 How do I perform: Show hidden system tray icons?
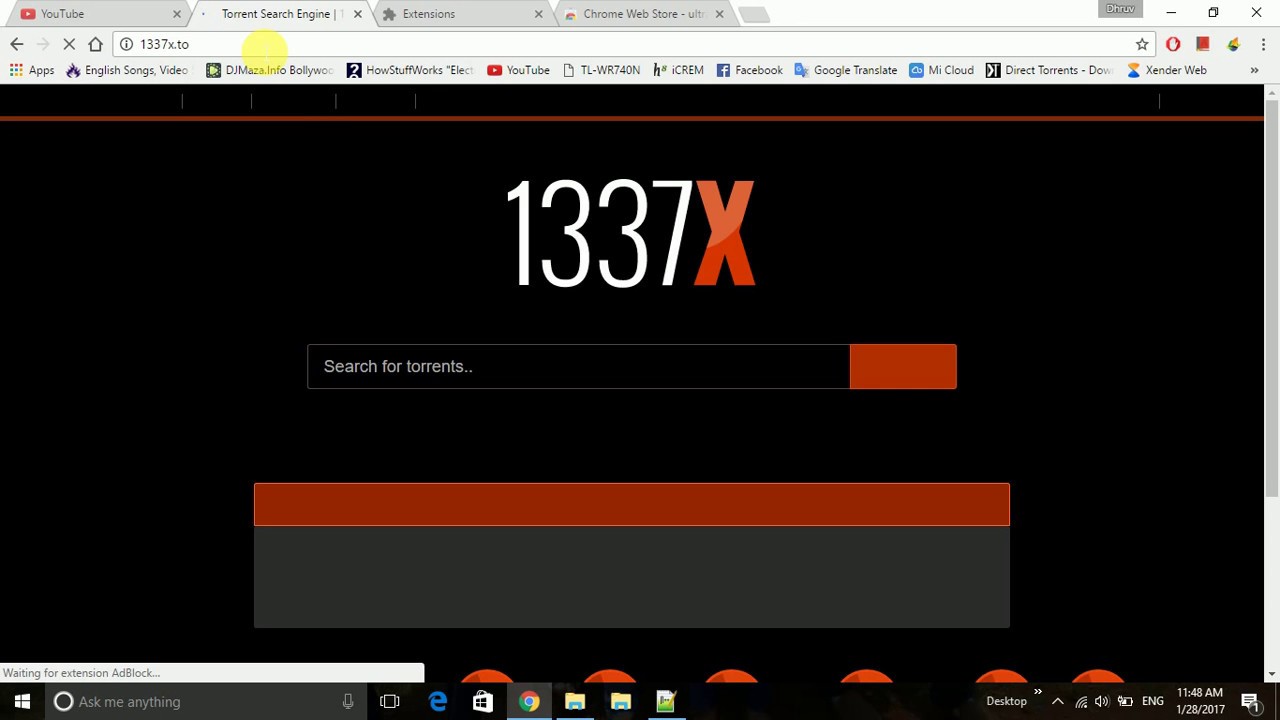pos(1058,701)
